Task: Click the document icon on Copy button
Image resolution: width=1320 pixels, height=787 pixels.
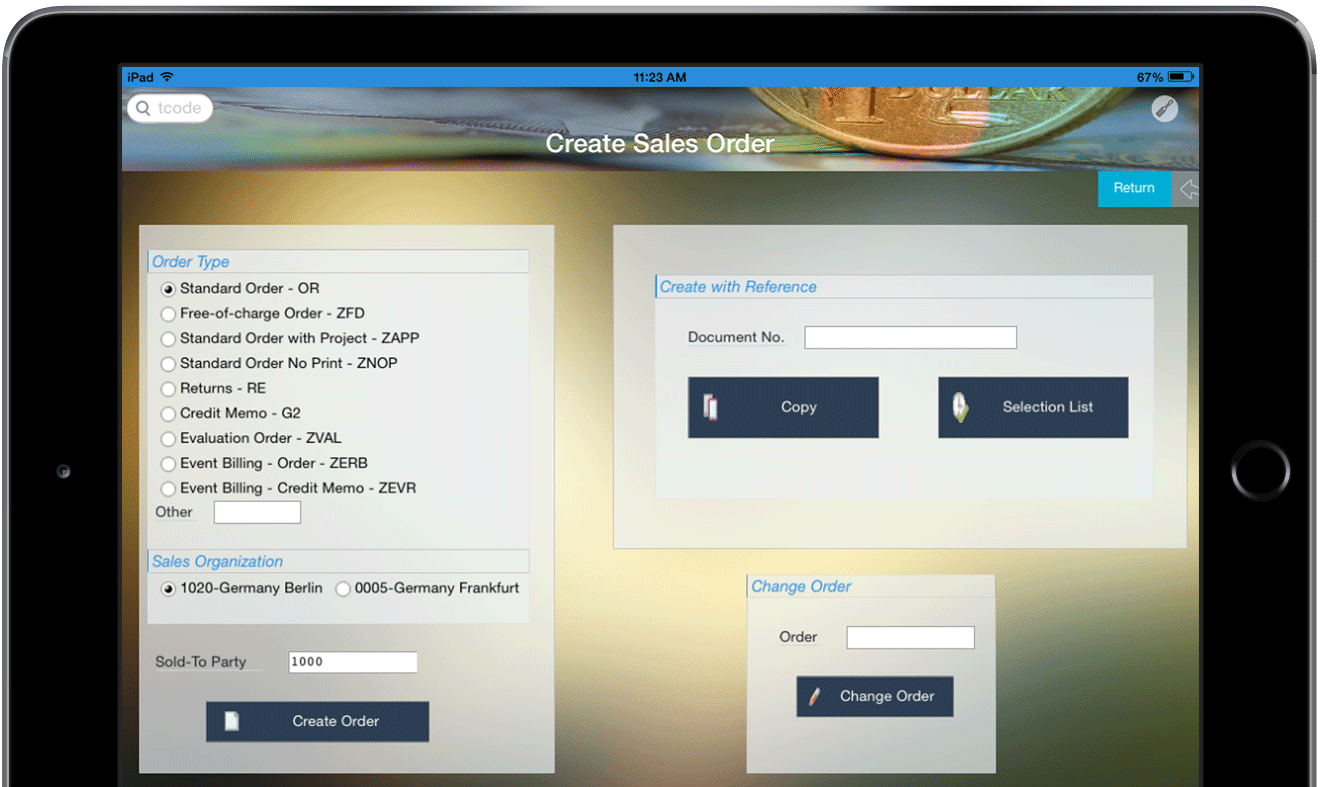Action: [x=711, y=407]
